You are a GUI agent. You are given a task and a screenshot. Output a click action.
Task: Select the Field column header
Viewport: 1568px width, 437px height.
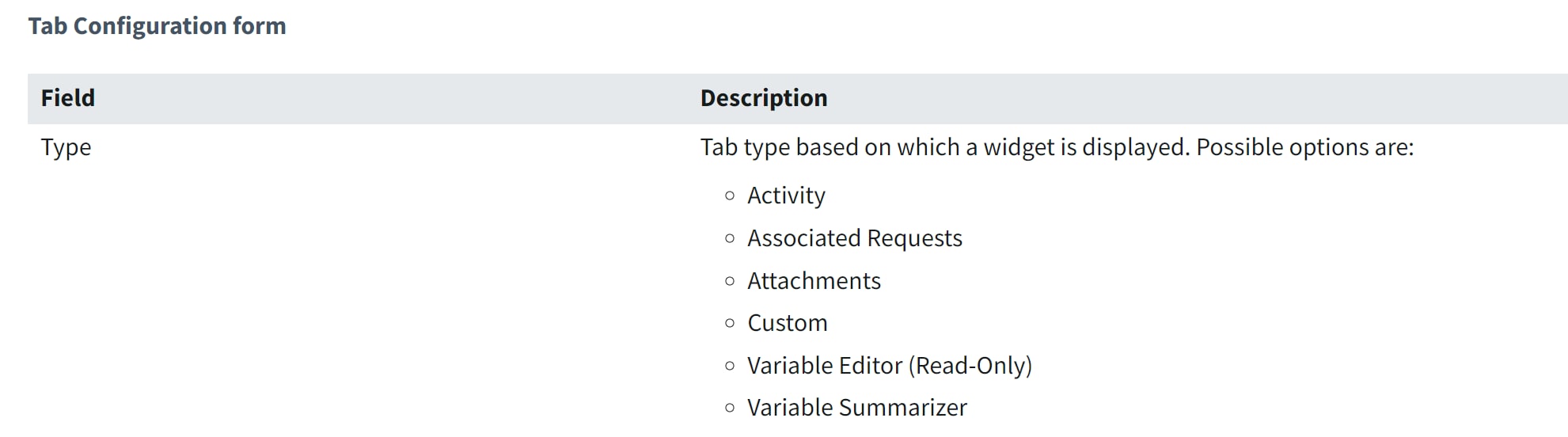coord(68,98)
